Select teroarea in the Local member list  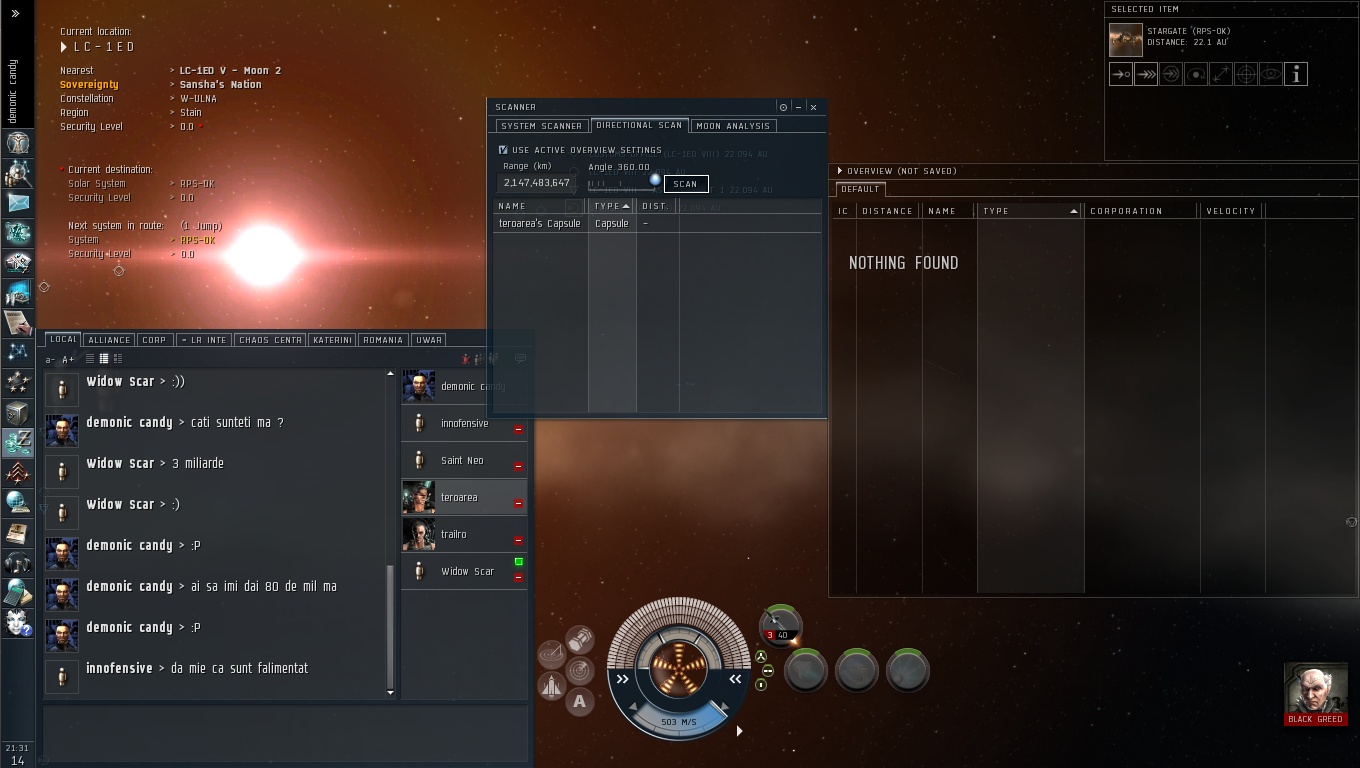click(464, 497)
